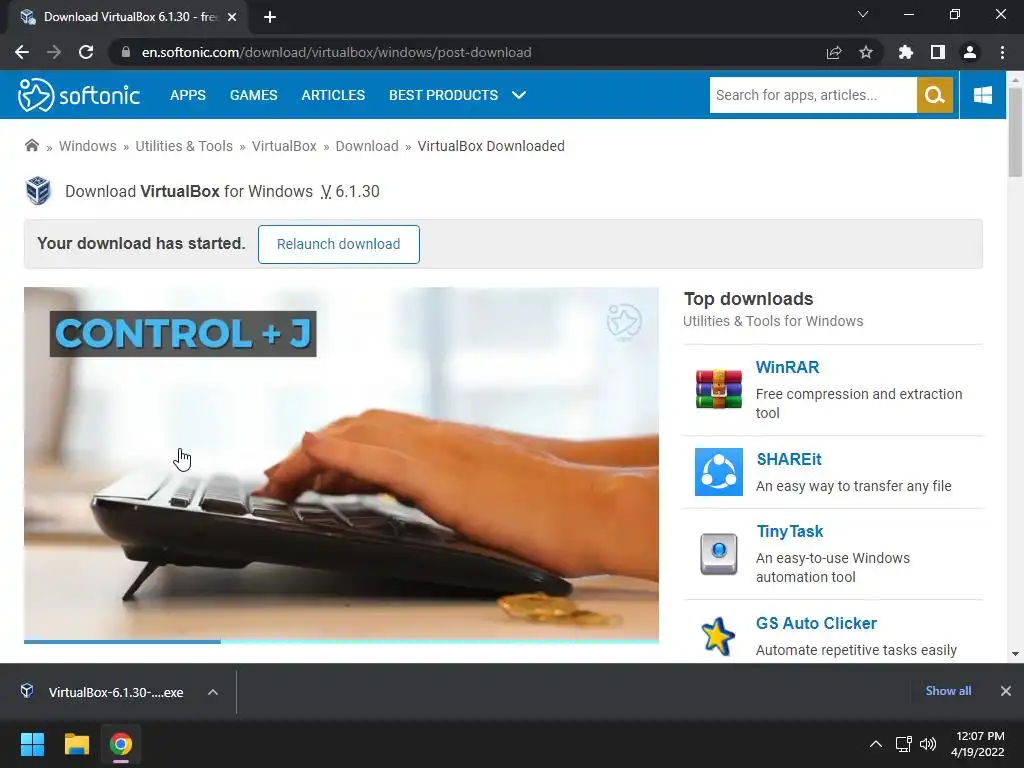The width and height of the screenshot is (1024, 768).
Task: Open Chrome extensions puzzle icon
Action: [906, 52]
